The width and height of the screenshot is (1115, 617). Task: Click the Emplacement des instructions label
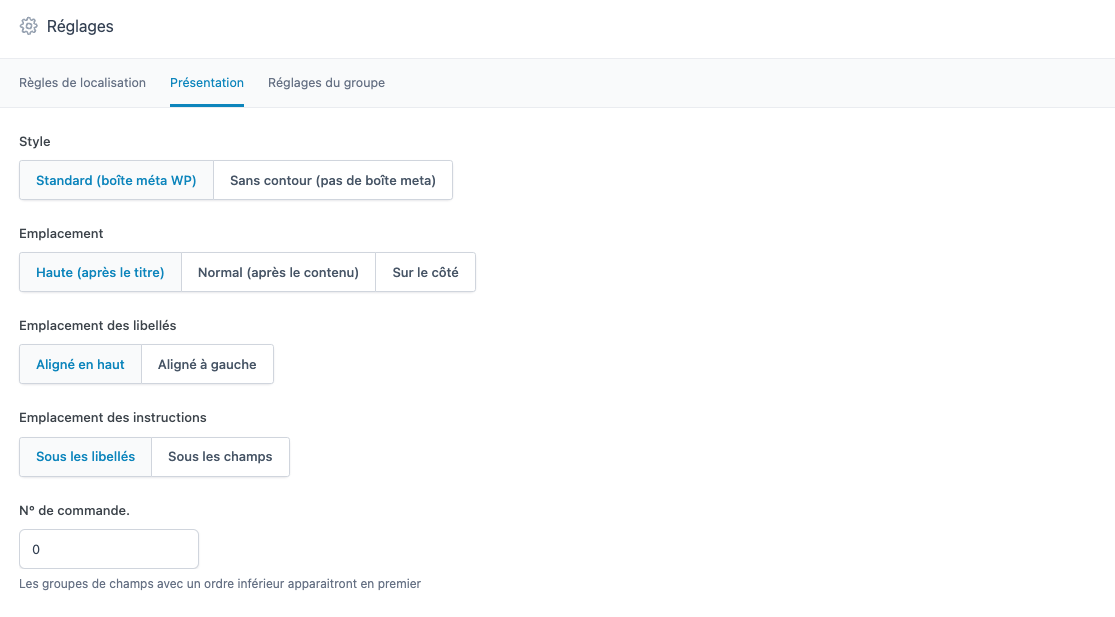113,418
